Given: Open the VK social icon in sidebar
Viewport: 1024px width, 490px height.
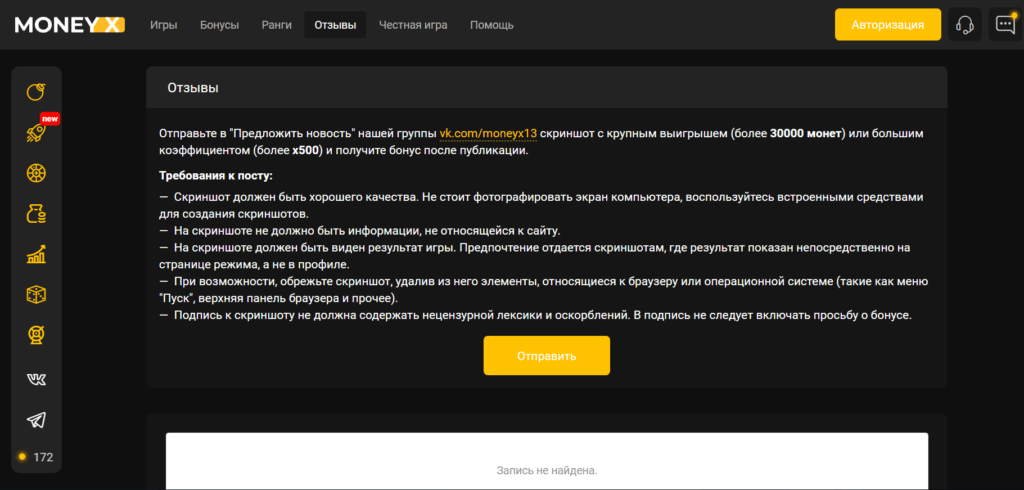Looking at the screenshot, I should point(37,379).
